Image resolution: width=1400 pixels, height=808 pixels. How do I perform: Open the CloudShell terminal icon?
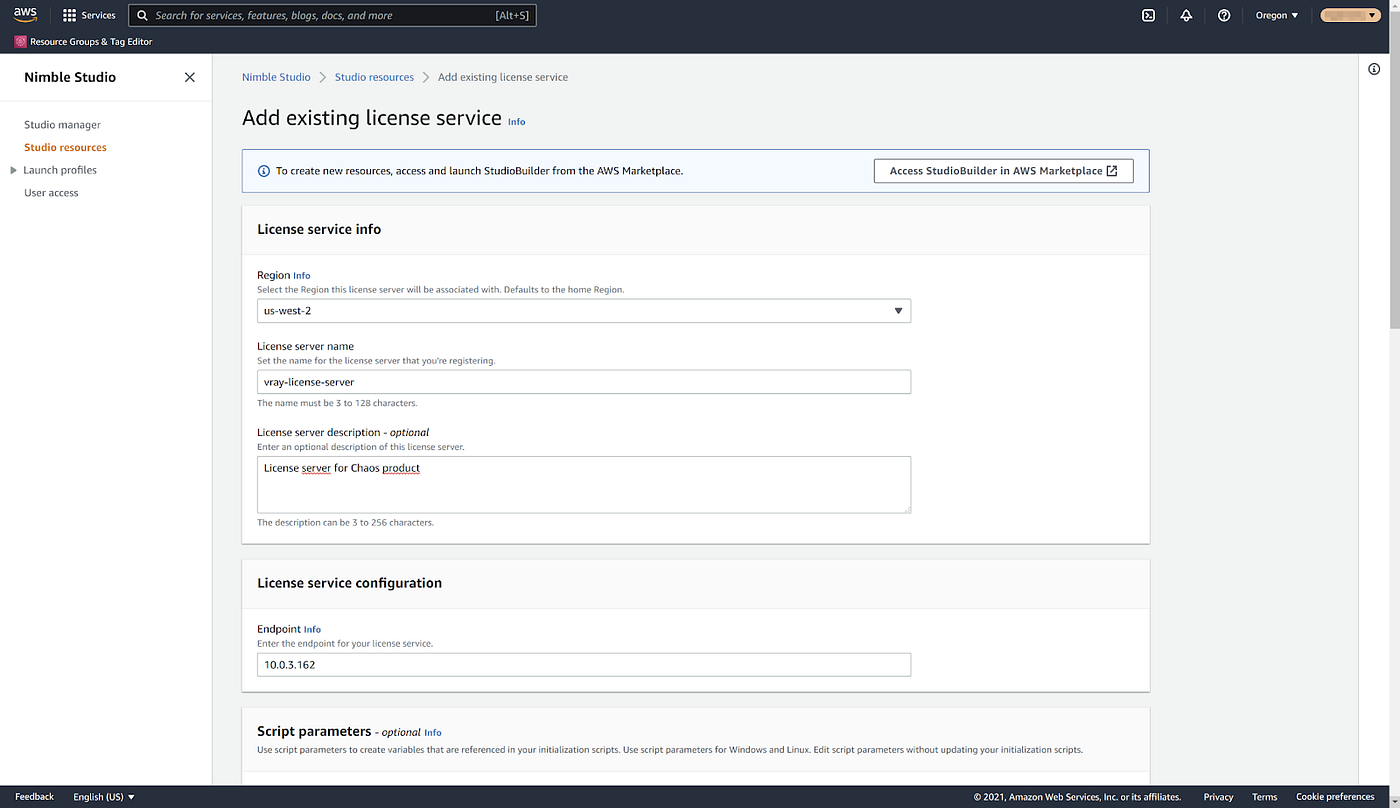coord(1149,15)
